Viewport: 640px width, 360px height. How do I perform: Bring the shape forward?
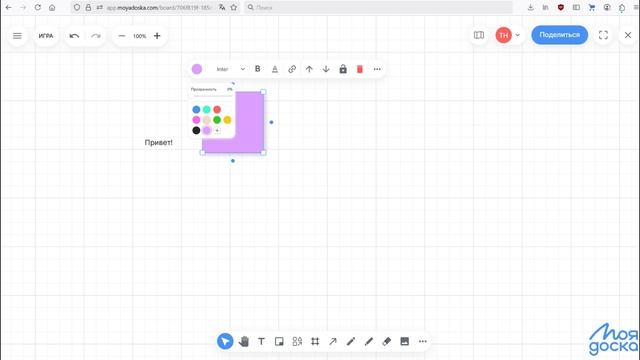(x=309, y=69)
